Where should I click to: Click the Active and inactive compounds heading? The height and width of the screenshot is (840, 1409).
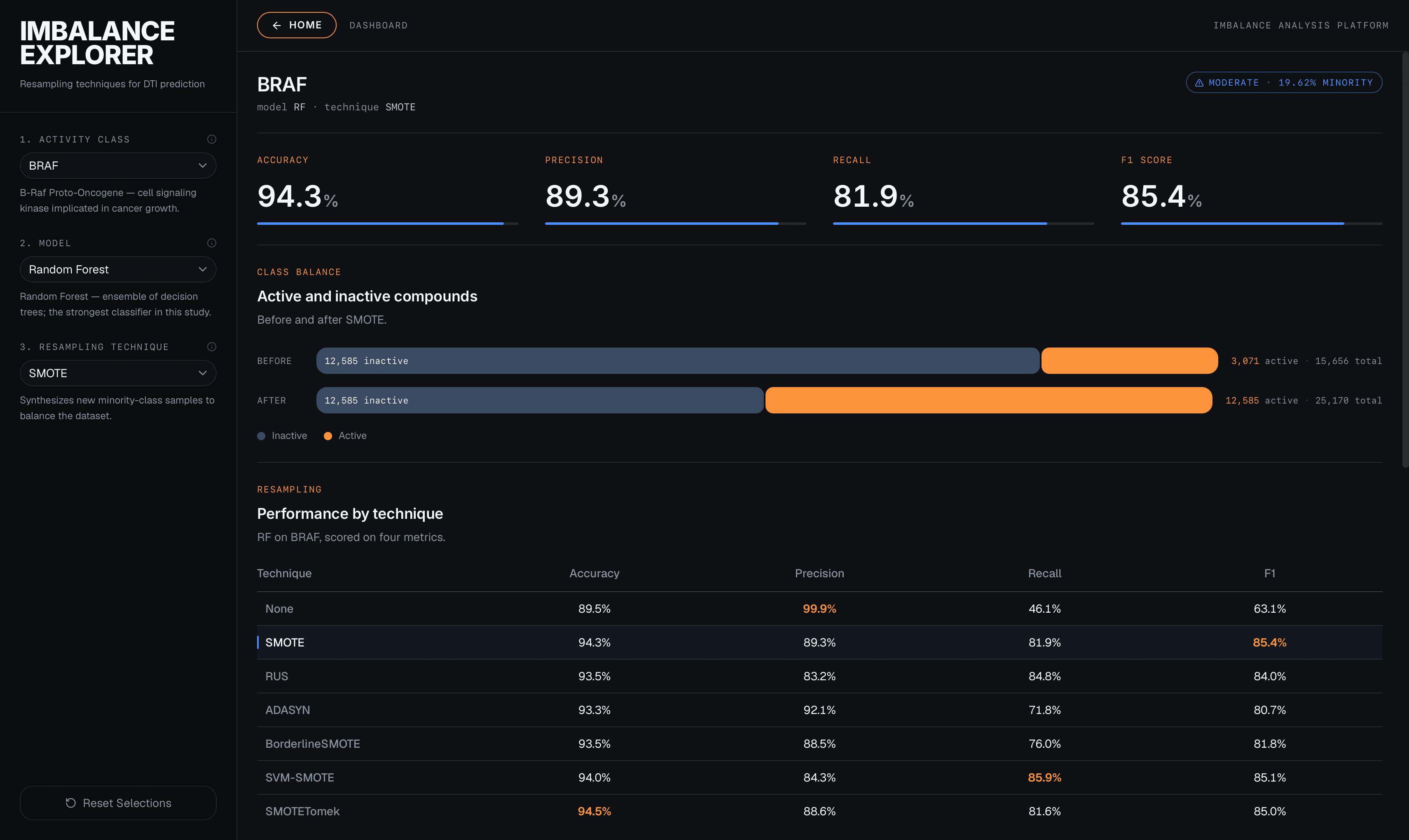(367, 296)
